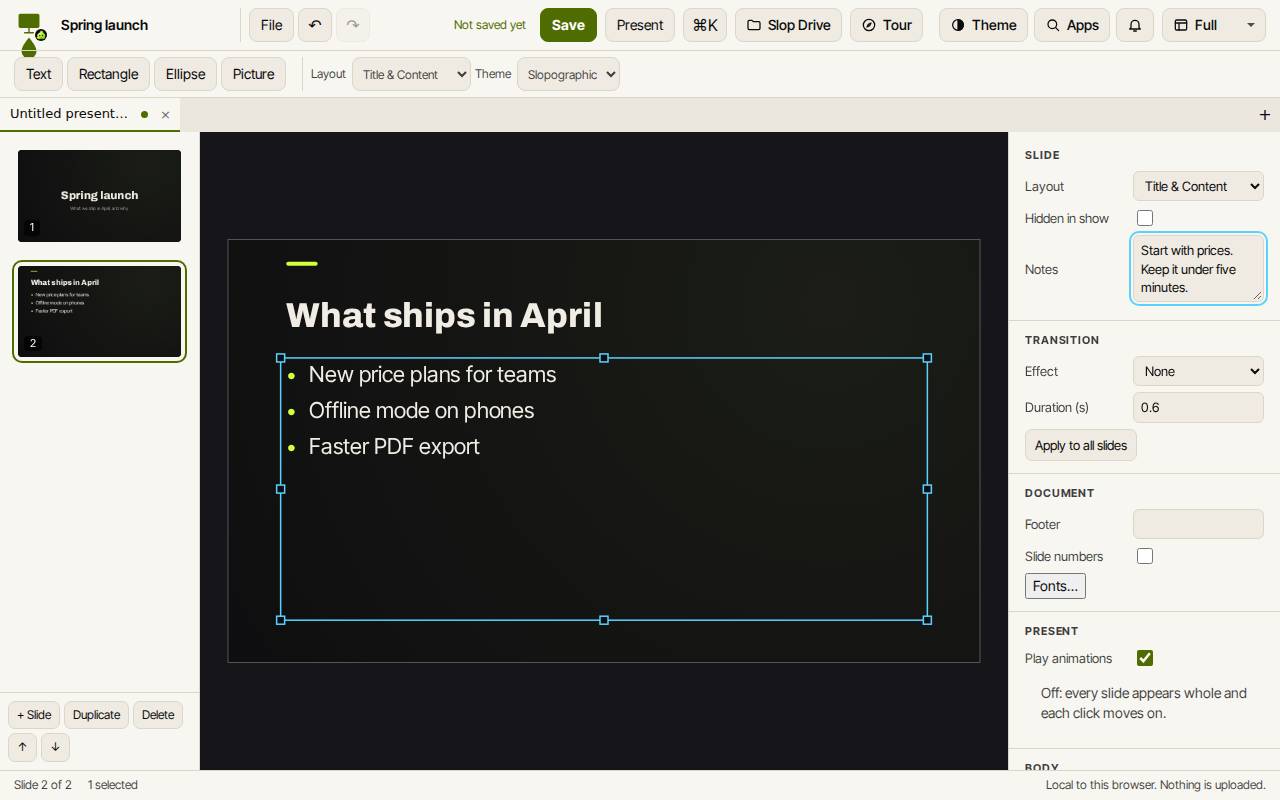1280x800 pixels.
Task: Redo the last undone action
Action: pyautogui.click(x=353, y=25)
